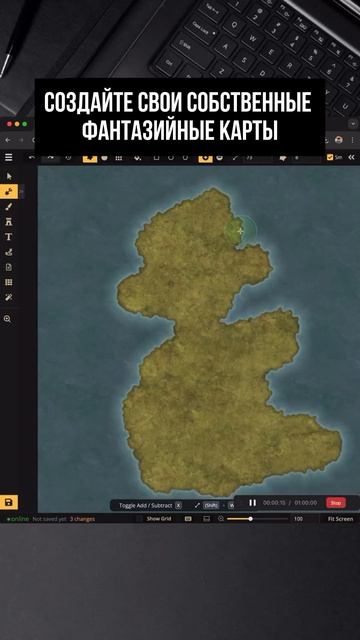Select the castle tower stamp tool
360x640 pixels.
(x=9, y=222)
